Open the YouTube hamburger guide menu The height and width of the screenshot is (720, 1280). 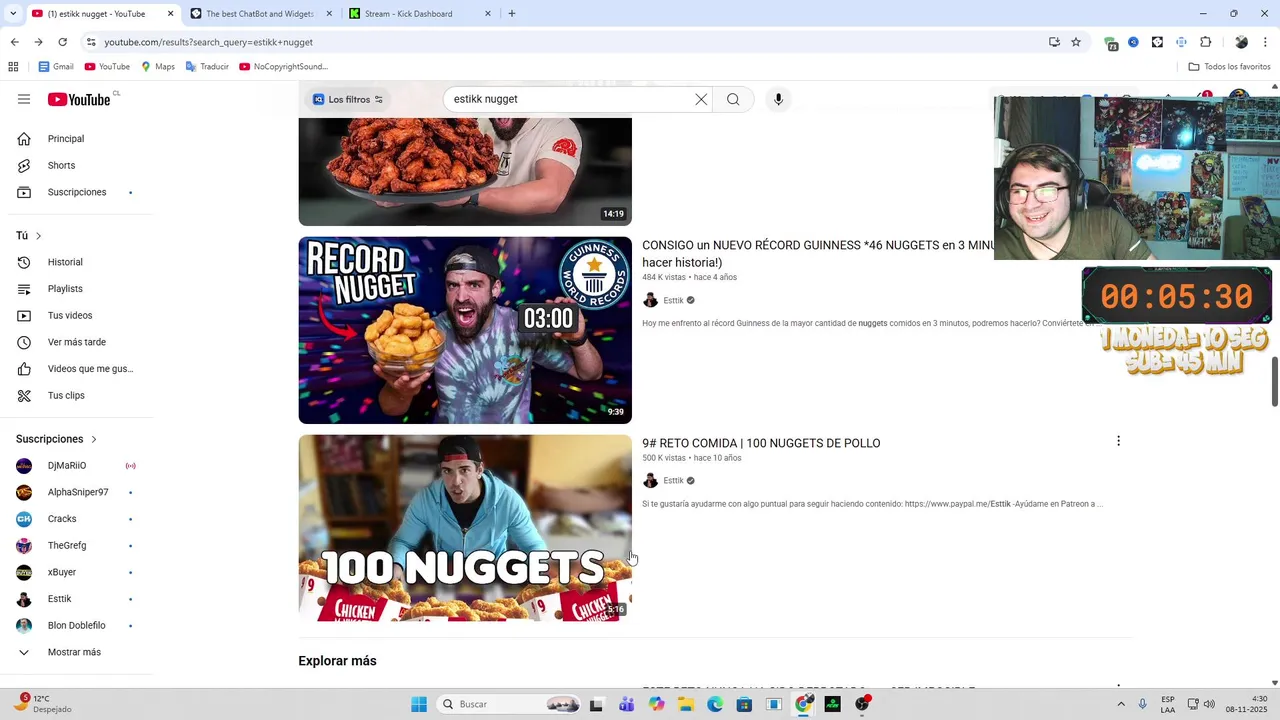pyautogui.click(x=24, y=99)
